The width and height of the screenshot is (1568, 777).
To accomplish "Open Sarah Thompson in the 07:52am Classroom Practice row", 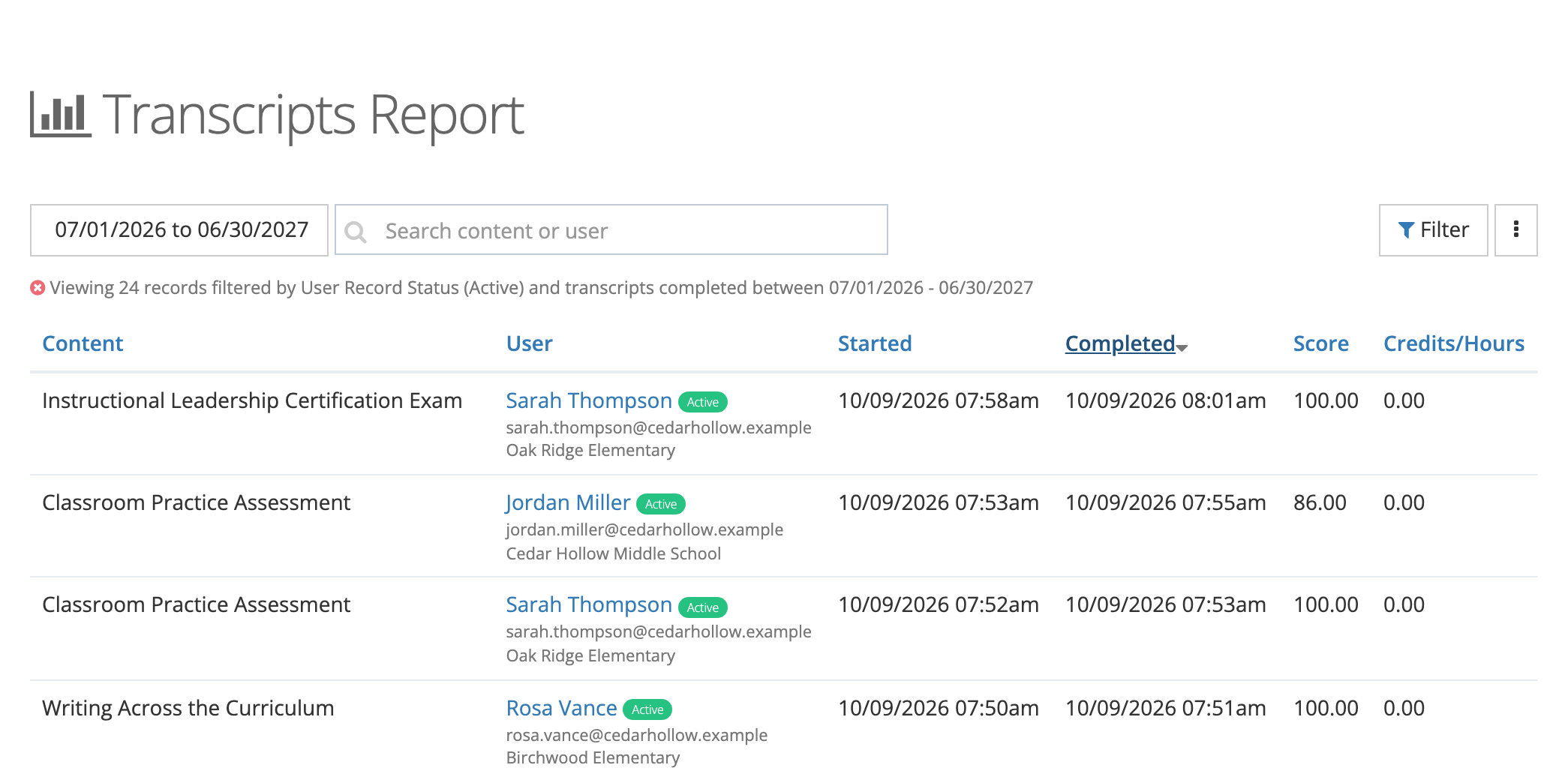I will click(x=589, y=604).
